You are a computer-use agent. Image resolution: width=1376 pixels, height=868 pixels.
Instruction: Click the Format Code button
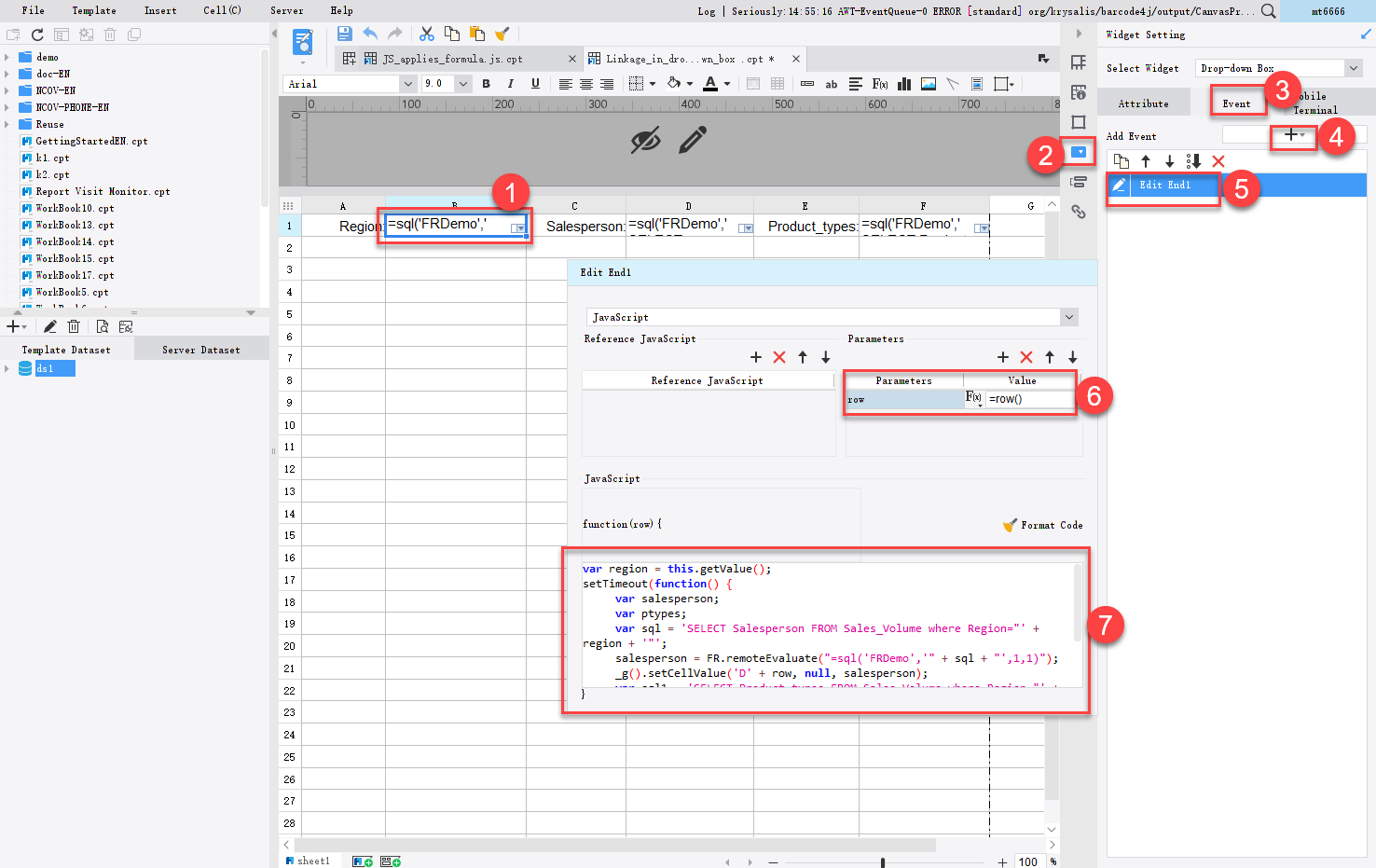[1043, 525]
